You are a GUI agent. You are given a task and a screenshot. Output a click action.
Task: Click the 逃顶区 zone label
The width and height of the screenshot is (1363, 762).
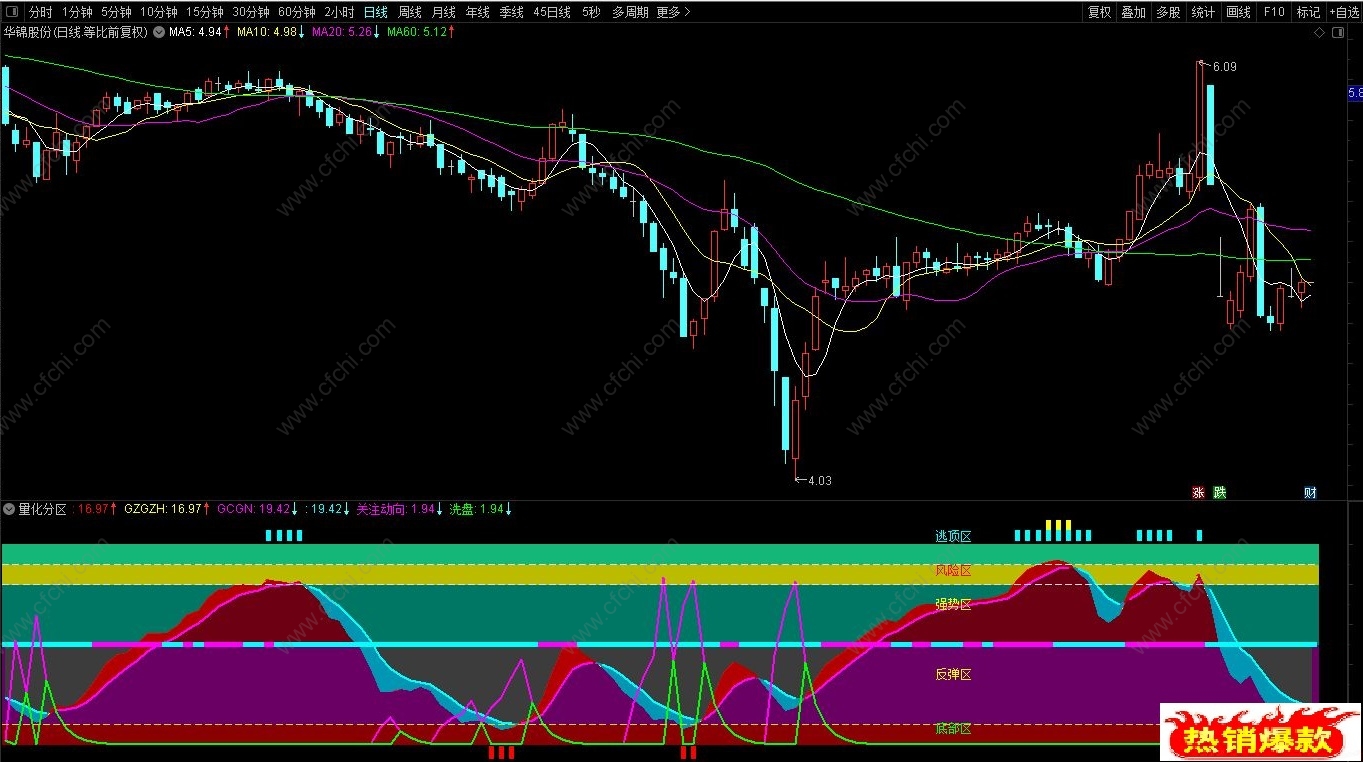(x=953, y=537)
